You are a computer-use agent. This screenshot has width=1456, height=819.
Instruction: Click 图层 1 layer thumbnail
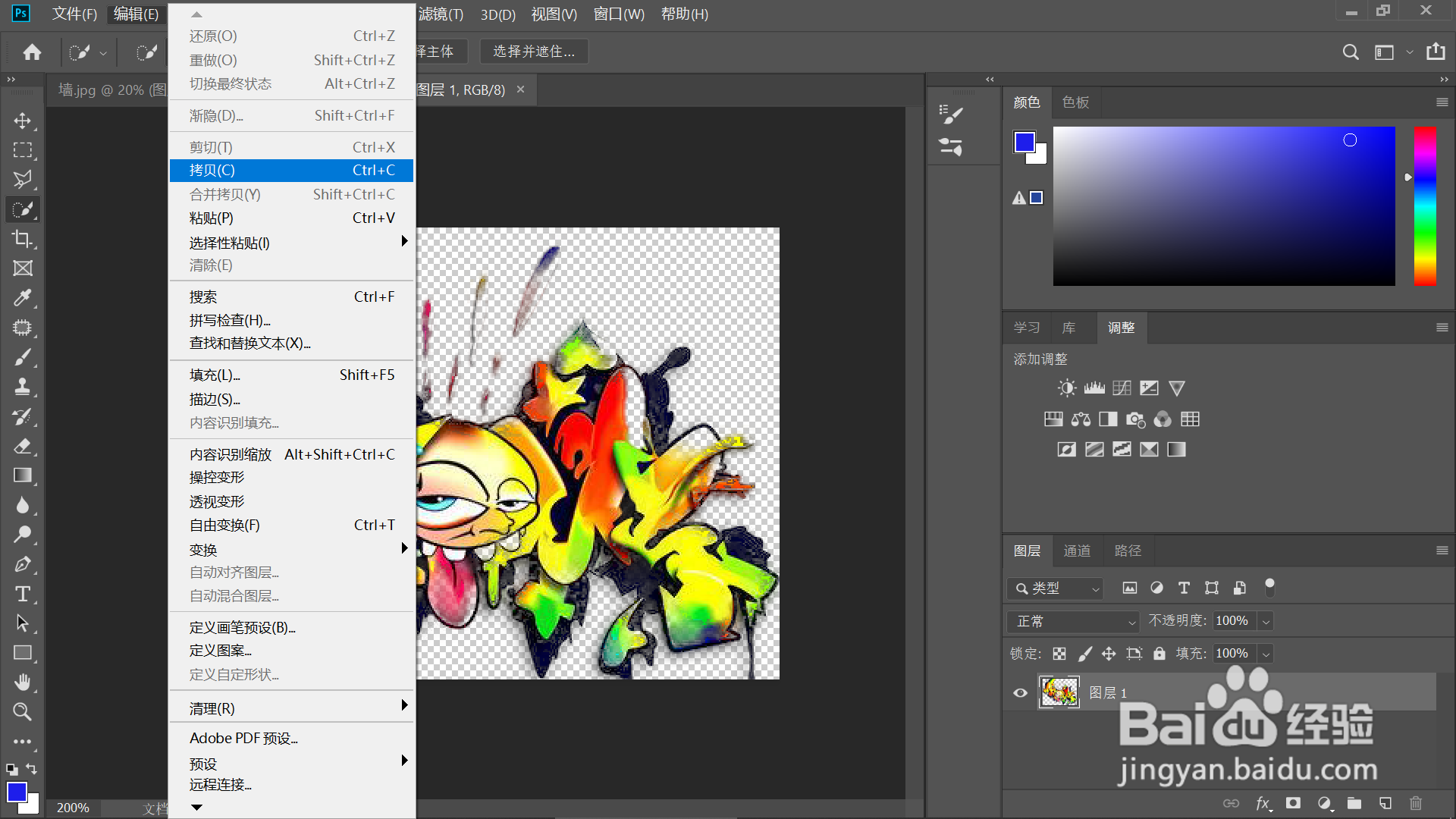point(1059,692)
